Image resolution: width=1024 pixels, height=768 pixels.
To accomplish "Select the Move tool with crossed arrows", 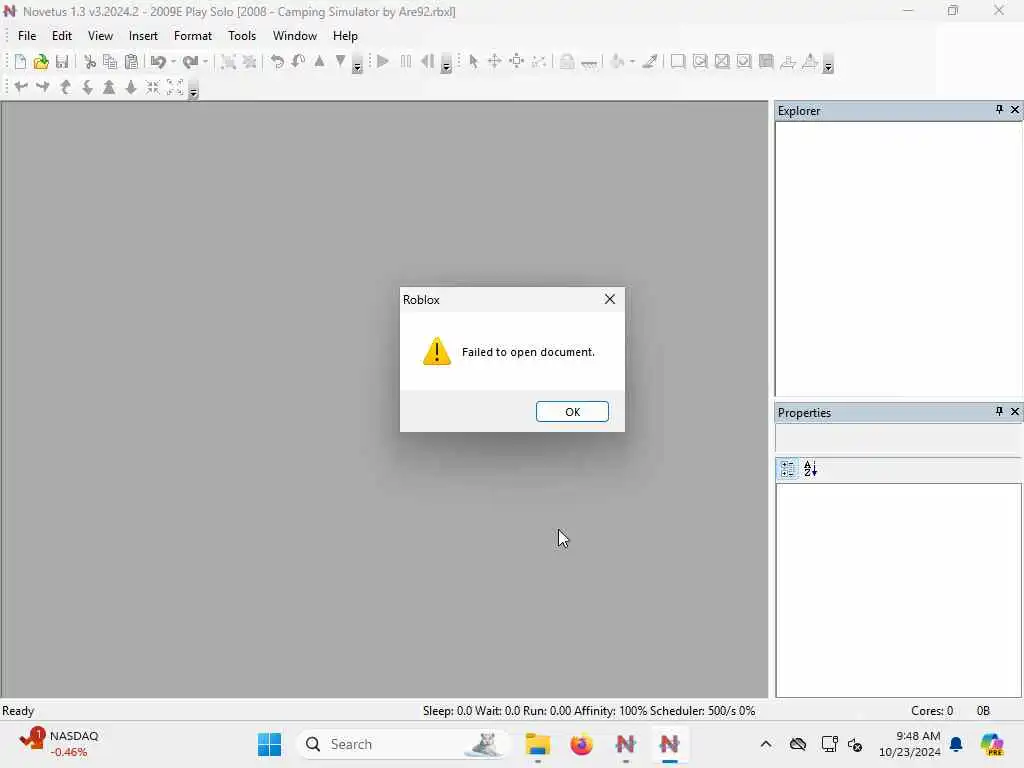I will click(494, 62).
